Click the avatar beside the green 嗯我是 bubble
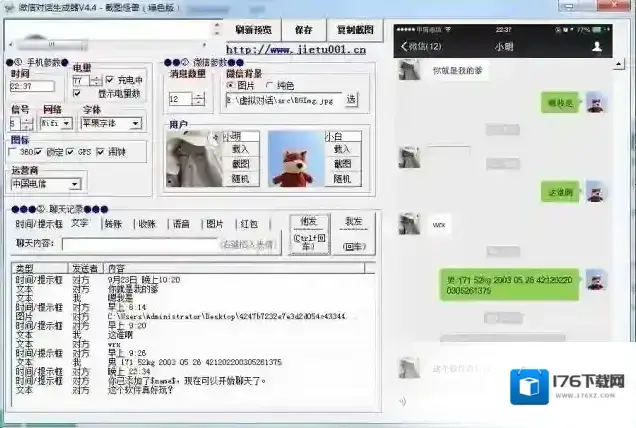Screen dimensions: 636x428 pyautogui.click(x=597, y=102)
